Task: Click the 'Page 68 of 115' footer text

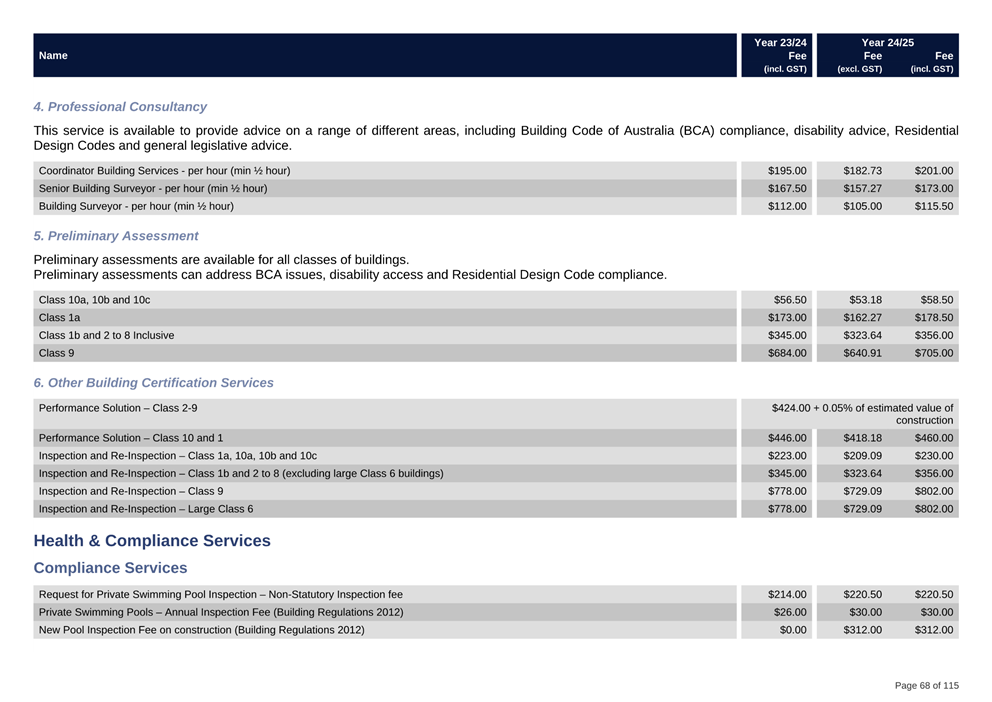Action: click(x=926, y=686)
